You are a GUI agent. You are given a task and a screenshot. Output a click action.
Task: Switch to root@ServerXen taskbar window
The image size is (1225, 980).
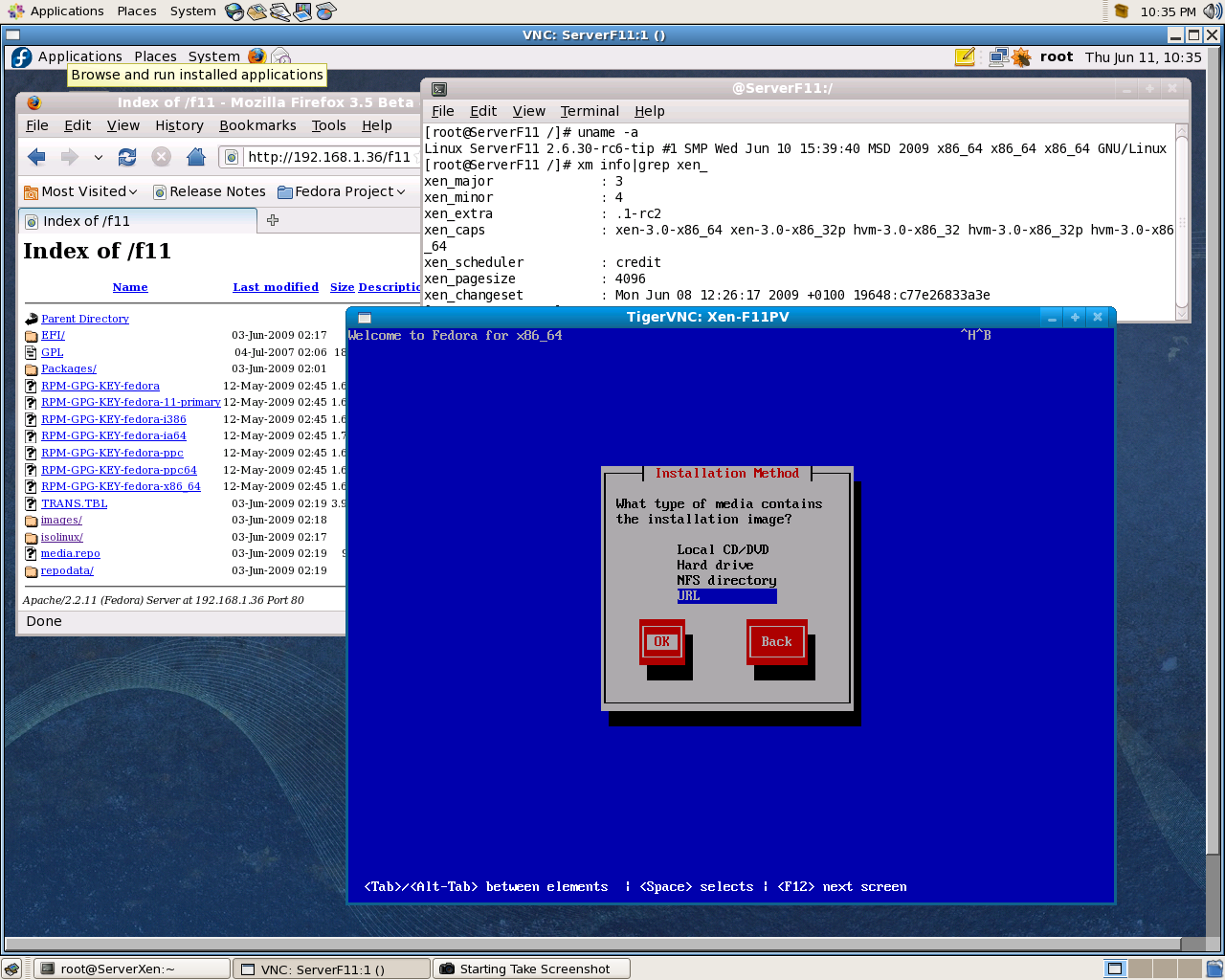tap(132, 969)
